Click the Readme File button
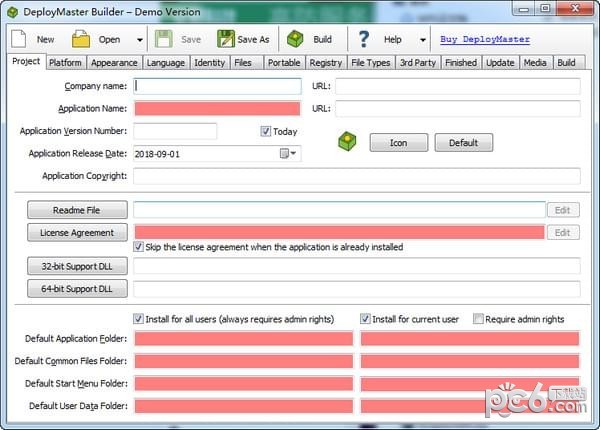Image resolution: width=600 pixels, height=430 pixels. [77, 210]
